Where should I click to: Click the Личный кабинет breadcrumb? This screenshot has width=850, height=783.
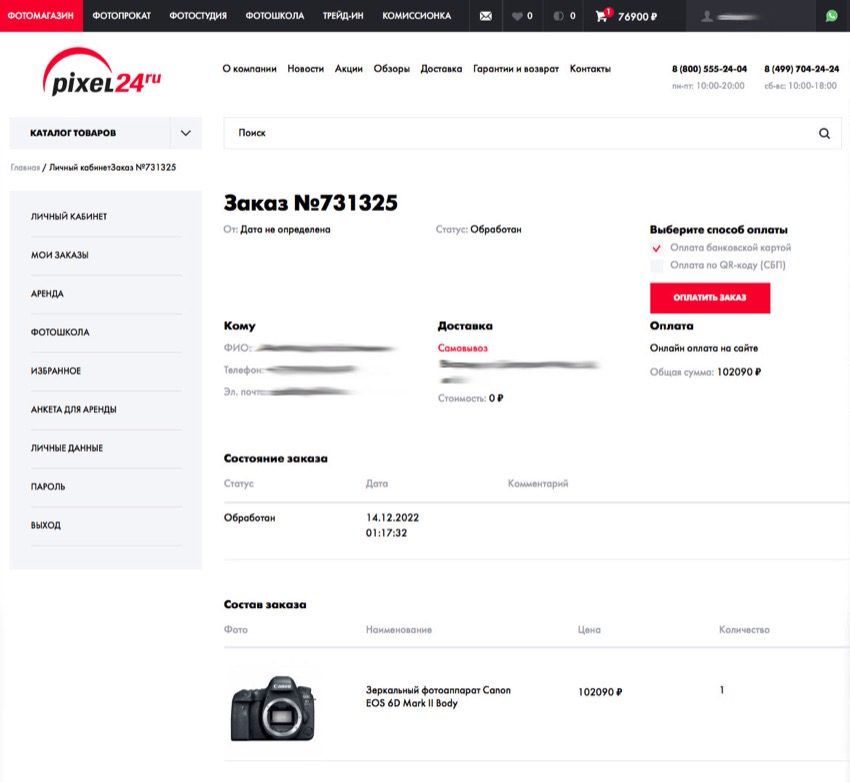[x=80, y=168]
